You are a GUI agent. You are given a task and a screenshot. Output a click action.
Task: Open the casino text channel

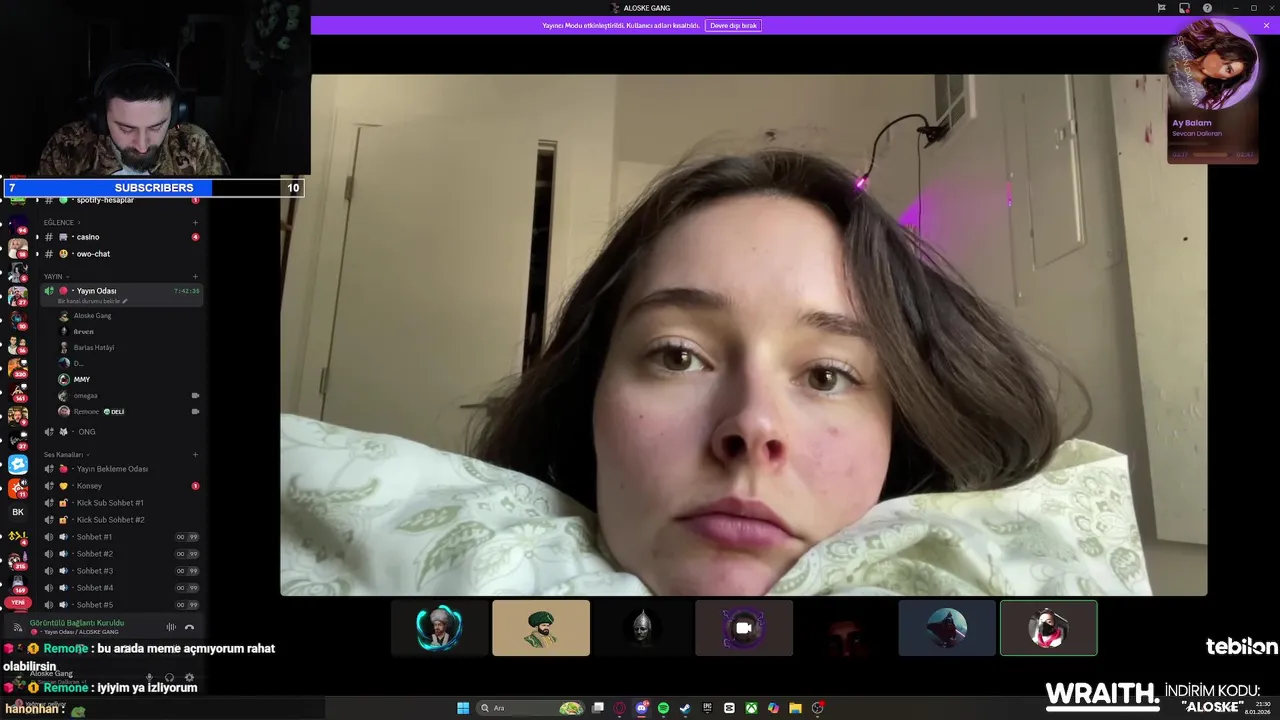(x=121, y=237)
